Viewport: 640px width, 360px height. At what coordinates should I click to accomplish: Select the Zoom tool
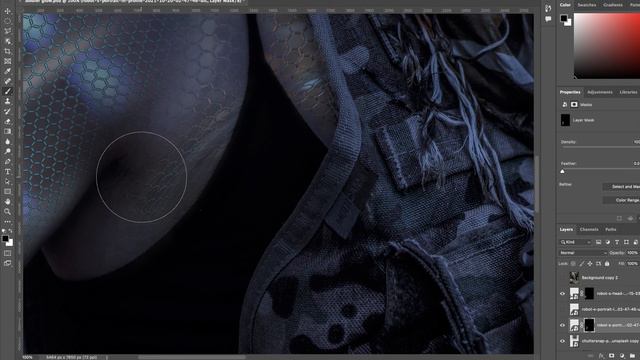coord(7,211)
